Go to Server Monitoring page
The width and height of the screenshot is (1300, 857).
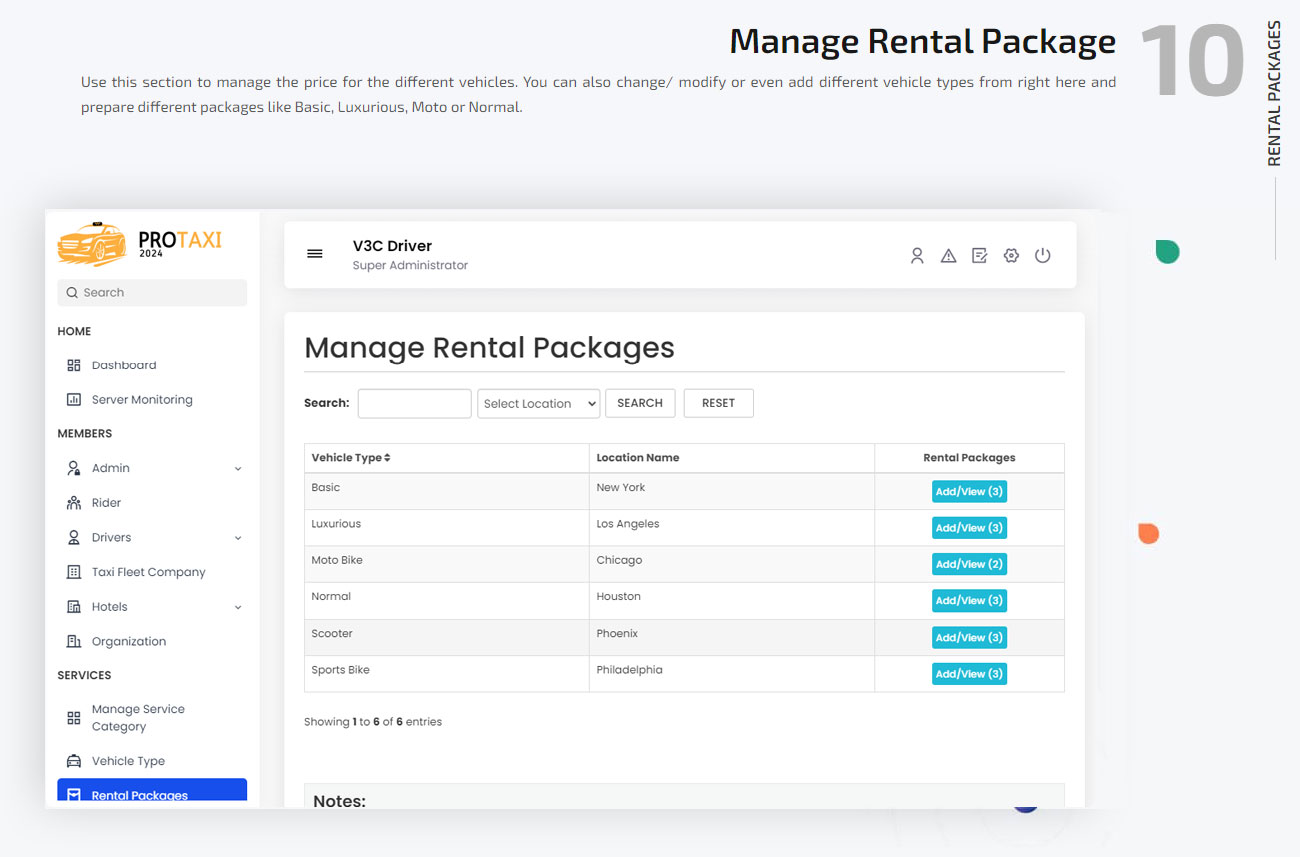point(142,400)
